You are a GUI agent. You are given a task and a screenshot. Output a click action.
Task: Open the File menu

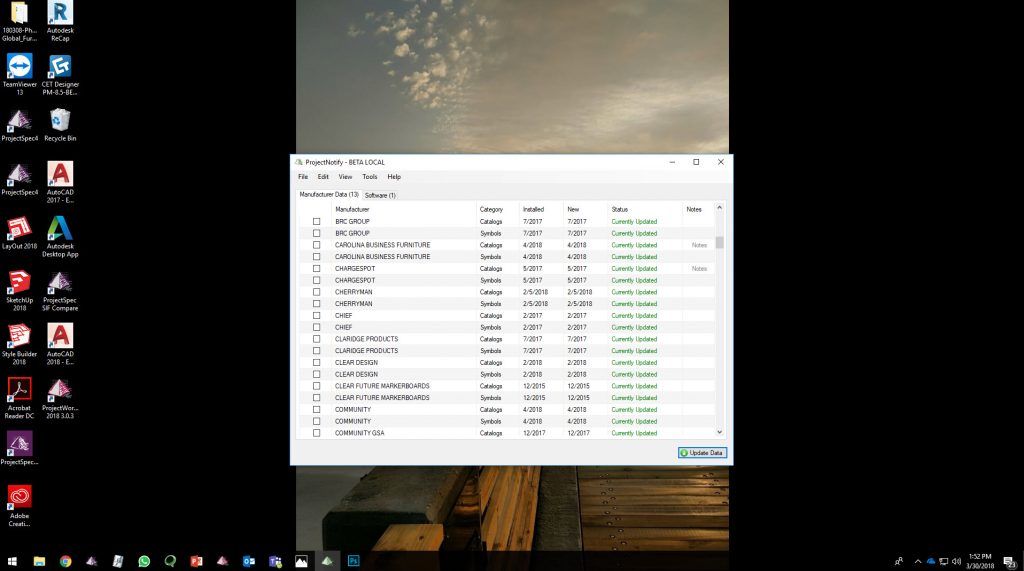point(303,177)
